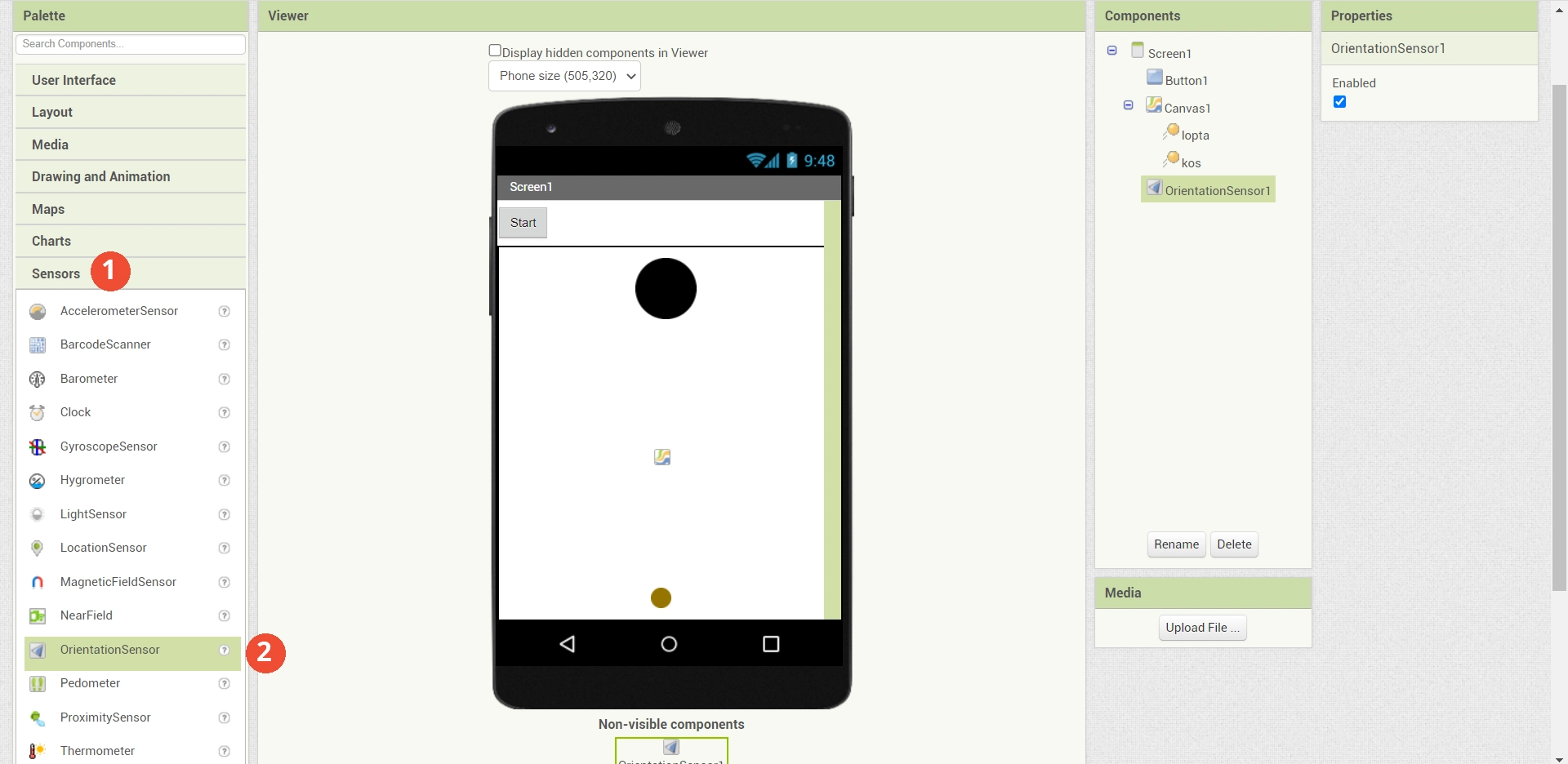The width and height of the screenshot is (1568, 764).
Task: Click the Pedometer palette icon
Action: coord(38,684)
